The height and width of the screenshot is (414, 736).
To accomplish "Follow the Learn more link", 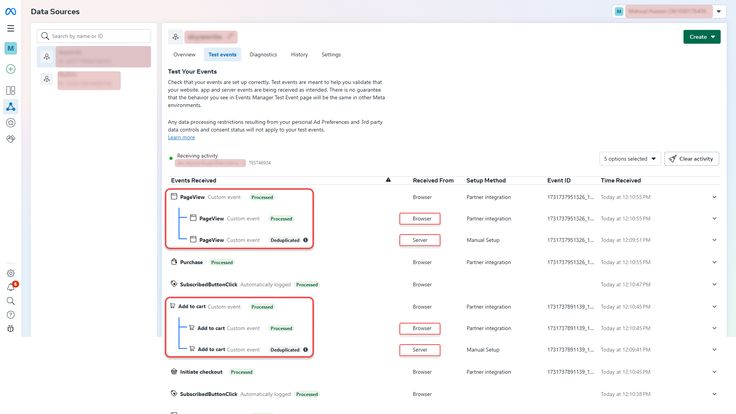I will click(x=181, y=138).
